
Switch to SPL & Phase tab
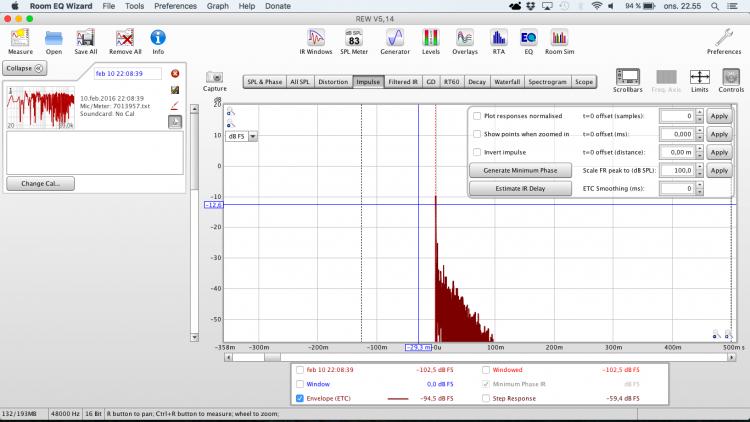[x=265, y=82]
